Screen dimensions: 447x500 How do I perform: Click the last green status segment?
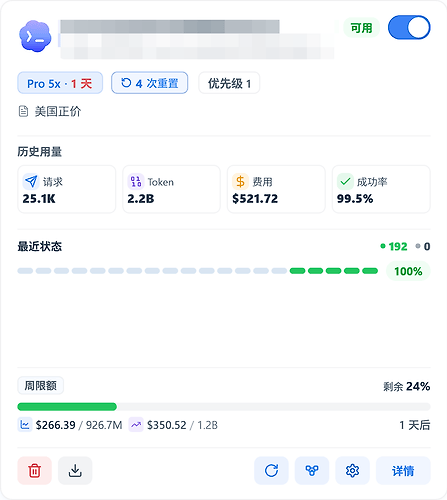click(x=370, y=271)
